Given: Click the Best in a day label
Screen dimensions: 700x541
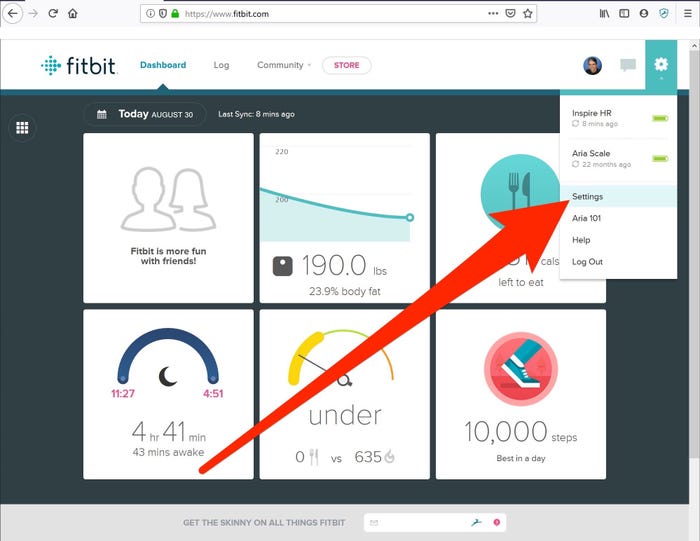Looking at the screenshot, I should pos(521,458).
